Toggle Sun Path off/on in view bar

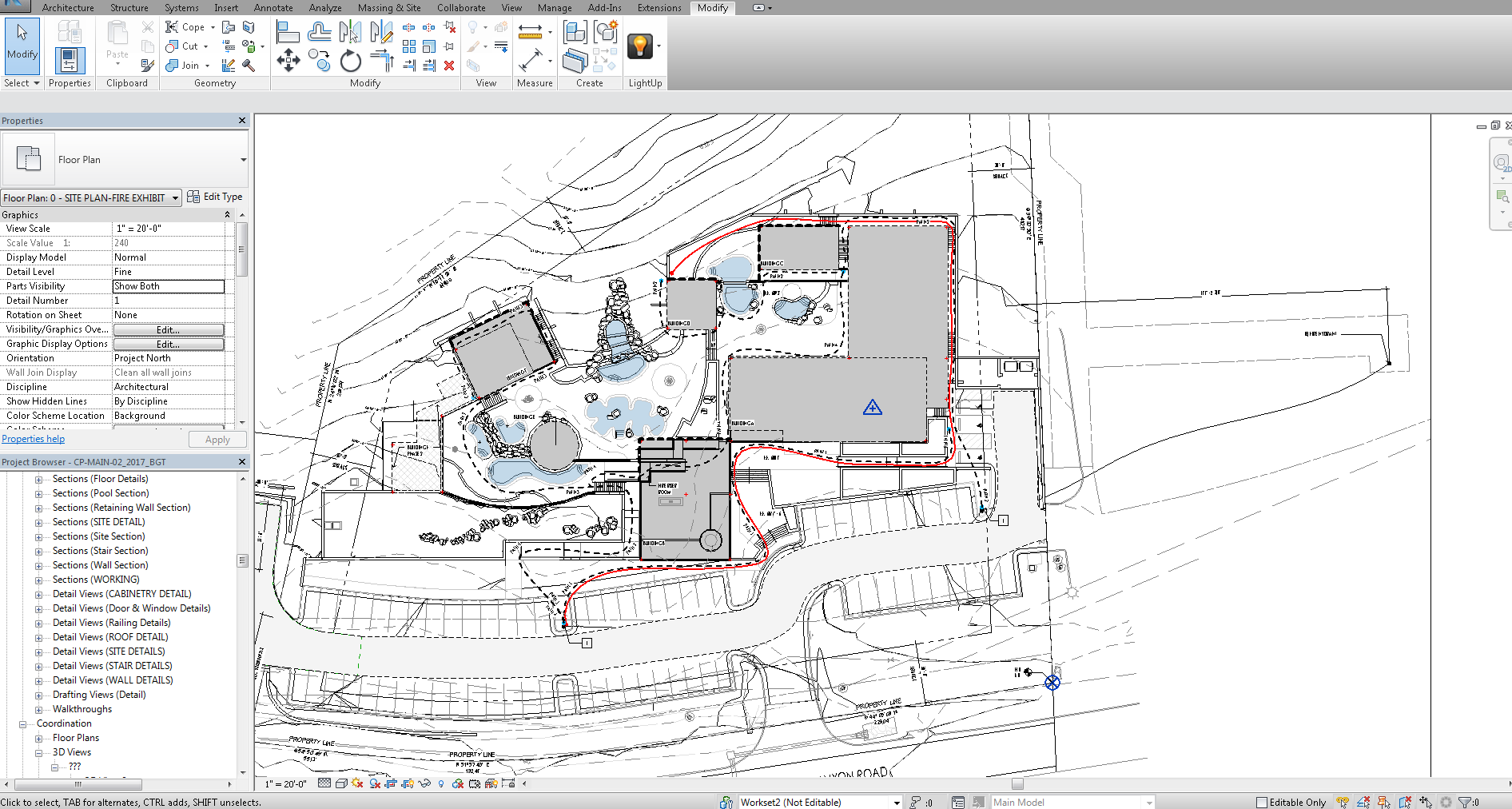point(357,783)
